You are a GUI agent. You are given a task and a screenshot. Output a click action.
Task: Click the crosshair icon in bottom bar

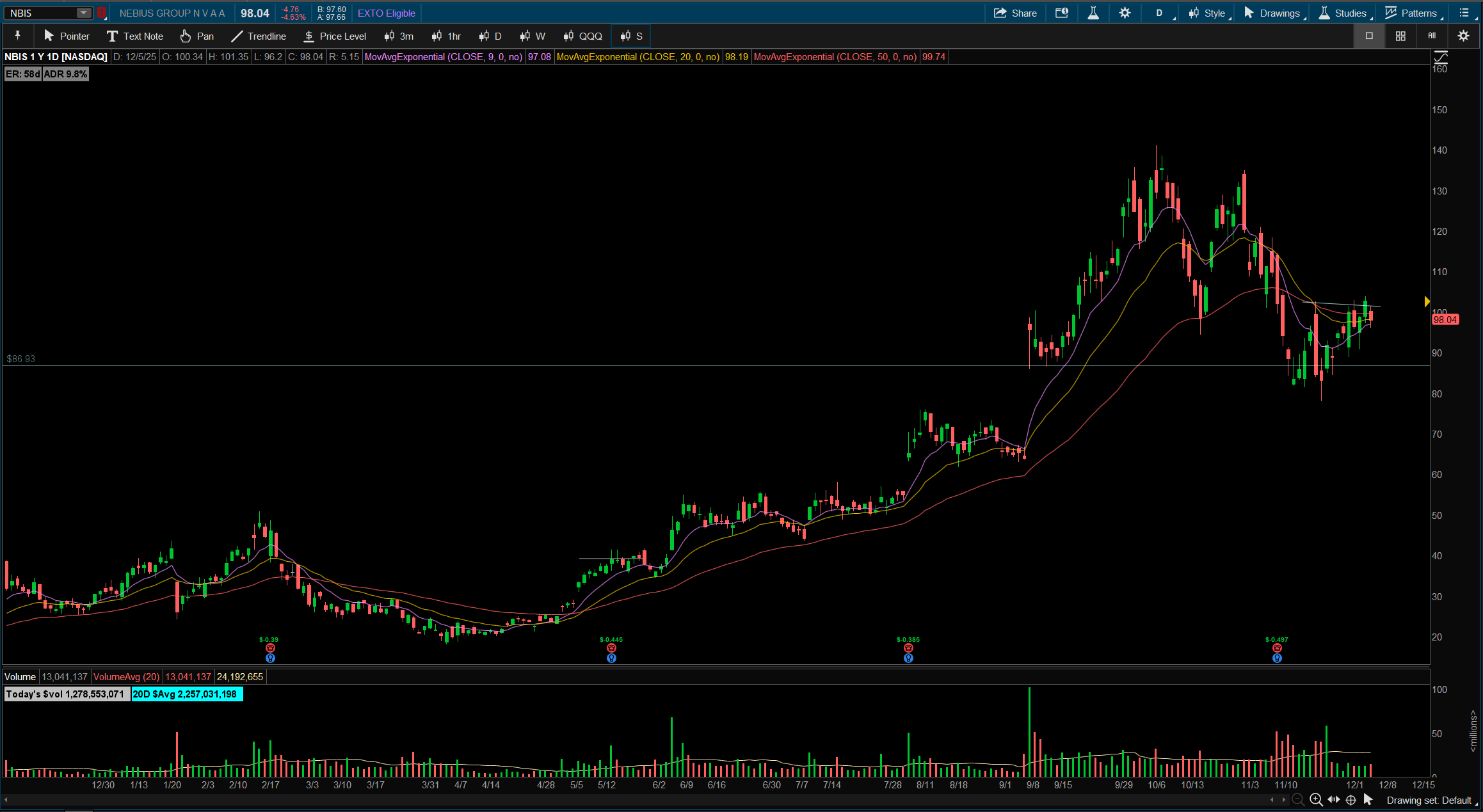(x=1351, y=800)
